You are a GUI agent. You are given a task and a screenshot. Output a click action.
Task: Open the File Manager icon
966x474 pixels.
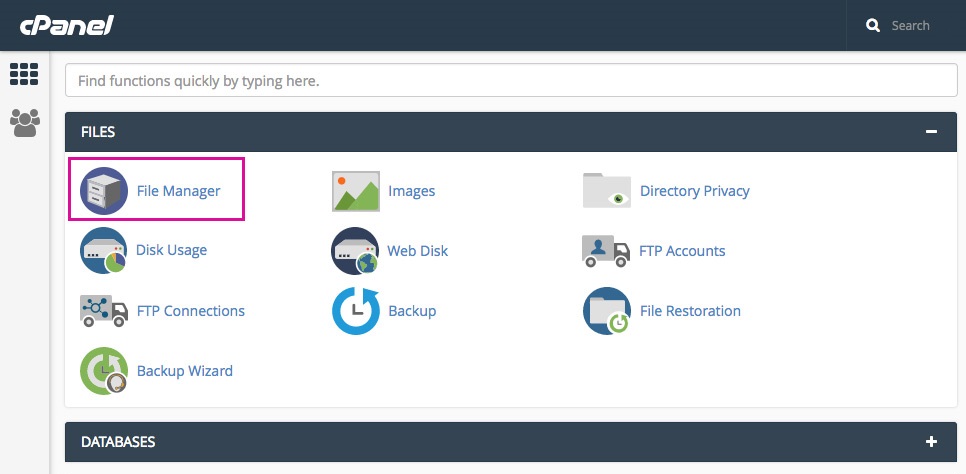(104, 190)
